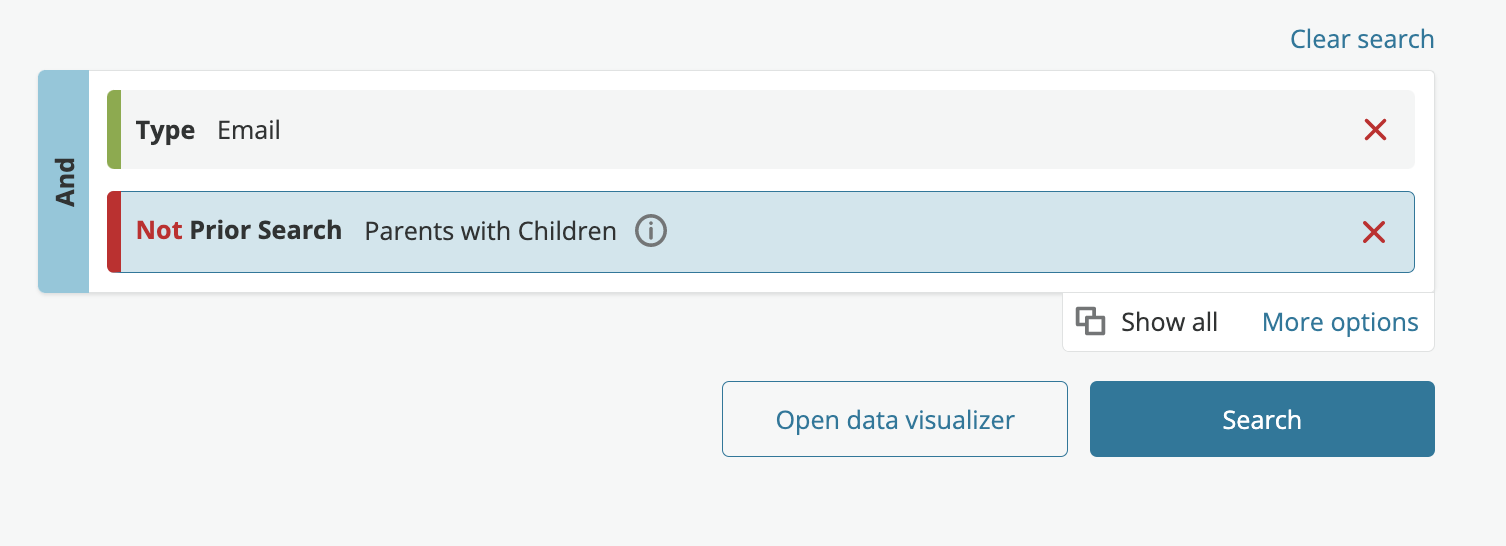Click green color bar on Type row
The height and width of the screenshot is (546, 1506).
114,130
